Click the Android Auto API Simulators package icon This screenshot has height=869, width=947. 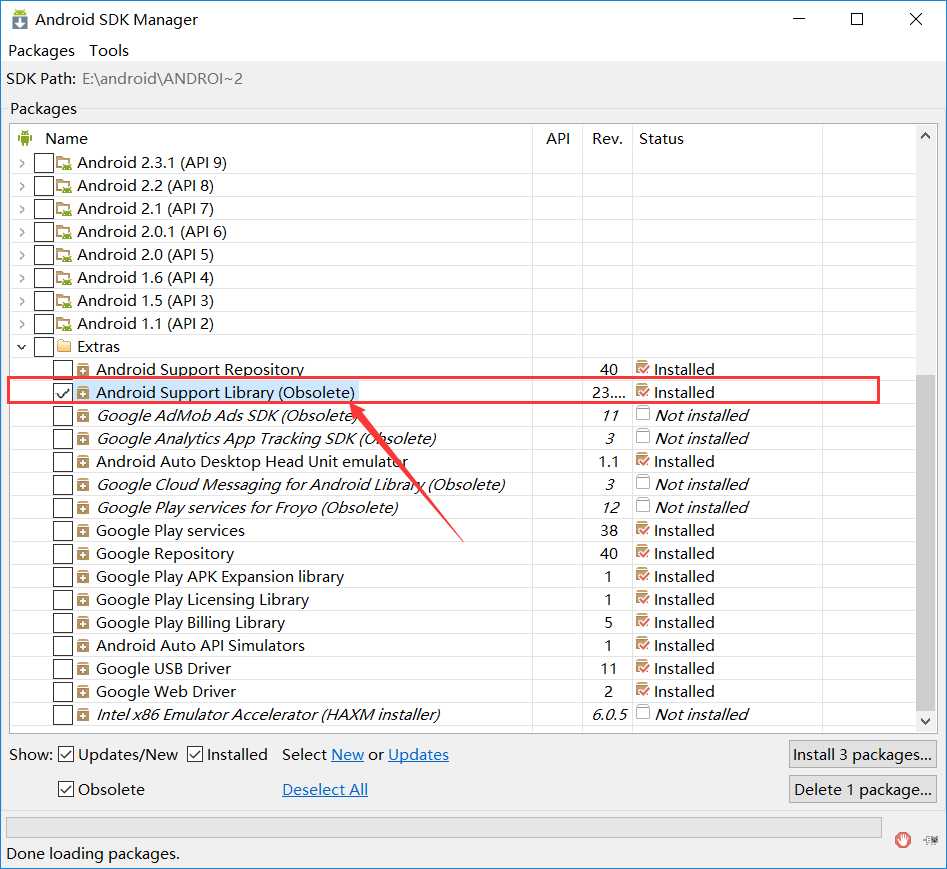pos(83,646)
